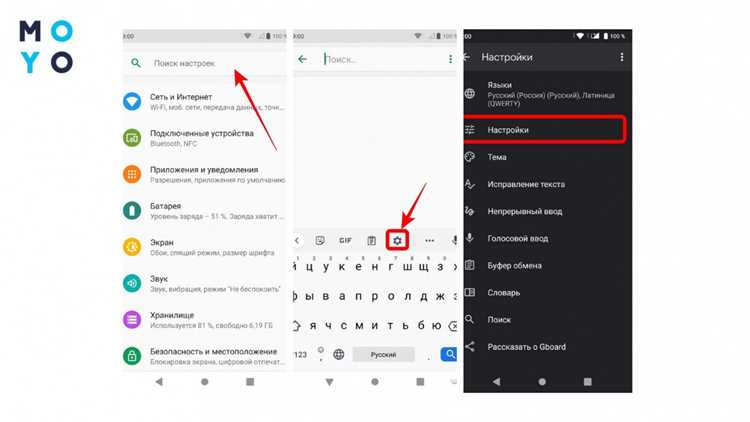750x422 pixels.
Task: Expand keyboard toolbar three-dots more options
Action: (x=430, y=241)
